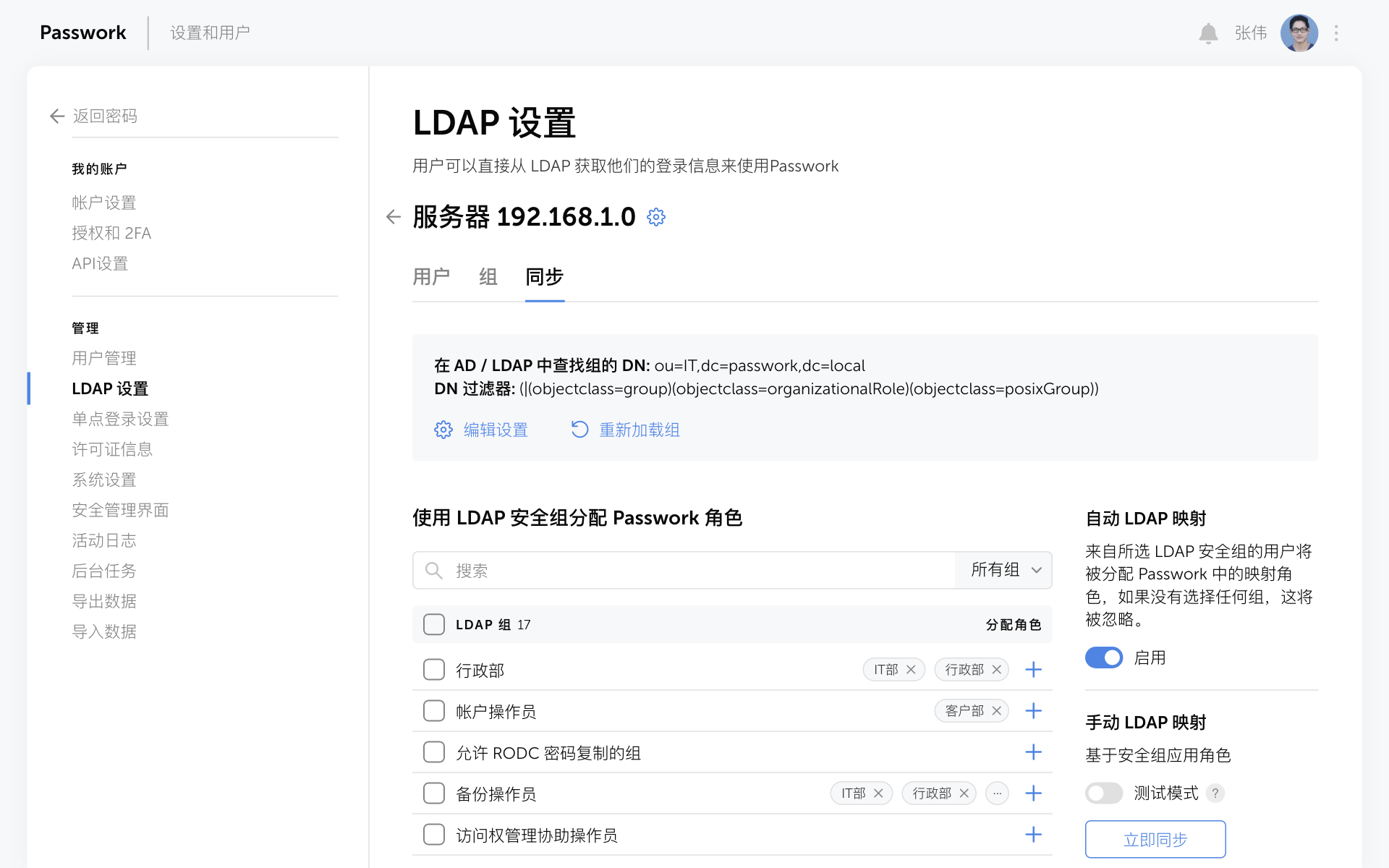Open 帐户设置 in the sidebar
1389x868 pixels.
click(104, 203)
